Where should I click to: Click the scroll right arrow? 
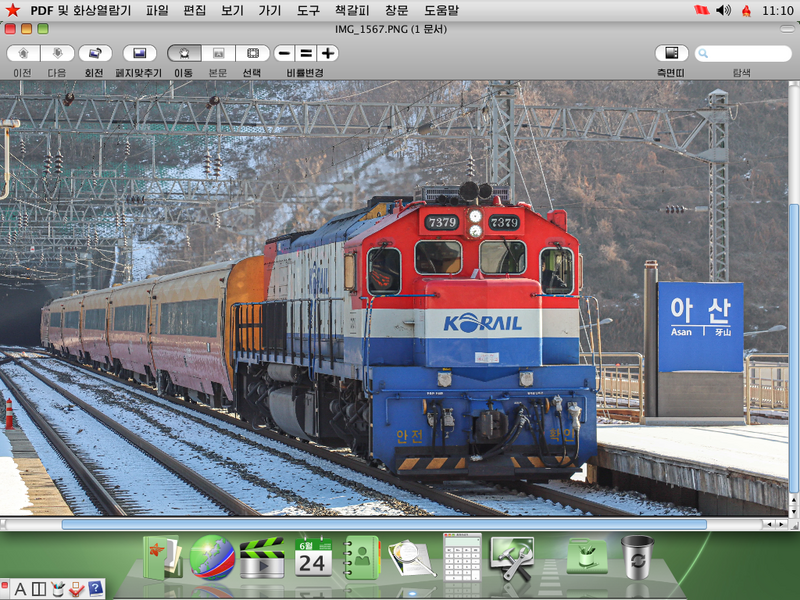781,524
